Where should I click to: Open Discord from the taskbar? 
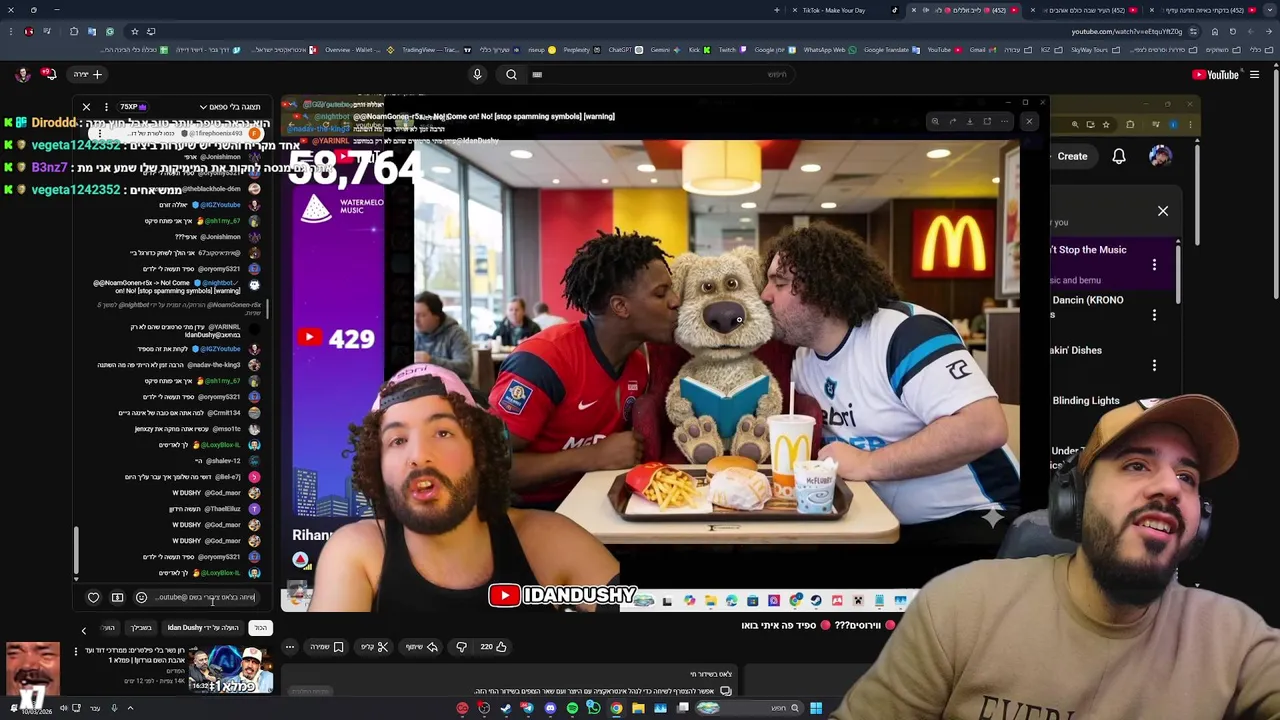coord(550,708)
